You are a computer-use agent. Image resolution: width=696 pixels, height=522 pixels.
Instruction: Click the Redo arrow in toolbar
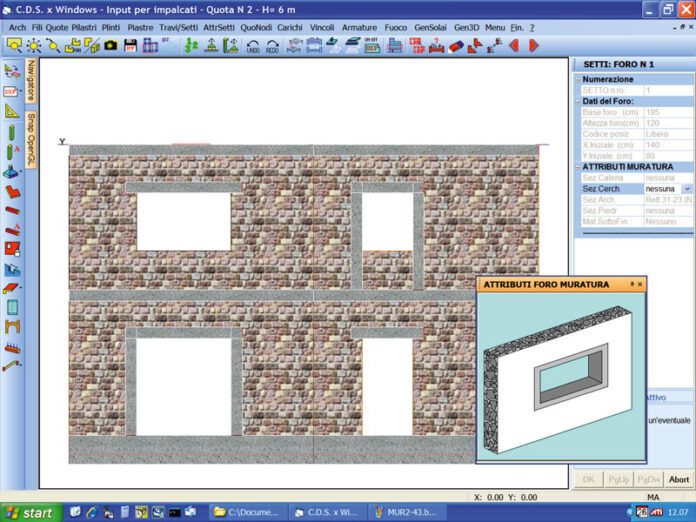(272, 45)
